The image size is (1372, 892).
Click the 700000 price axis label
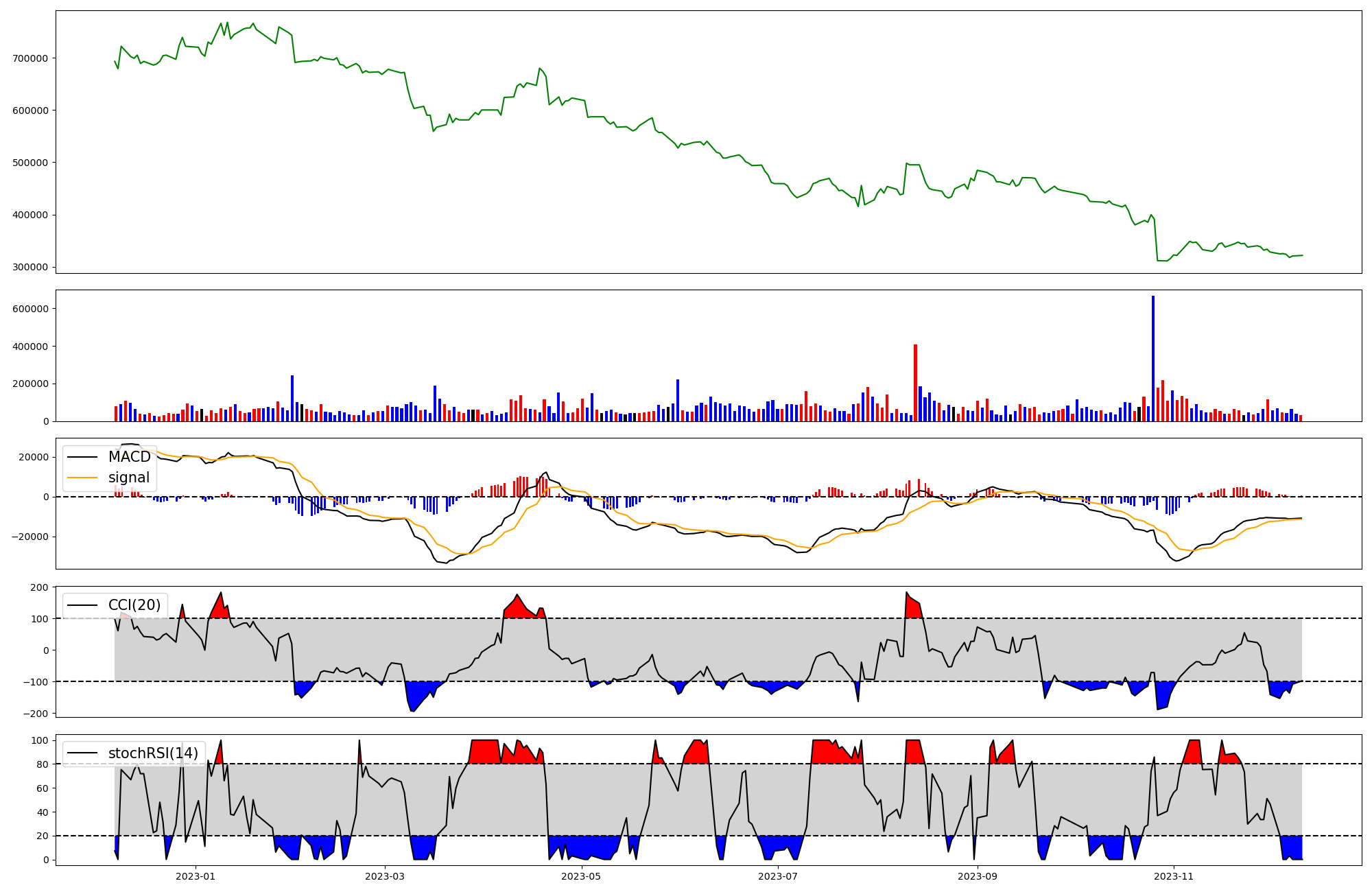click(30, 58)
